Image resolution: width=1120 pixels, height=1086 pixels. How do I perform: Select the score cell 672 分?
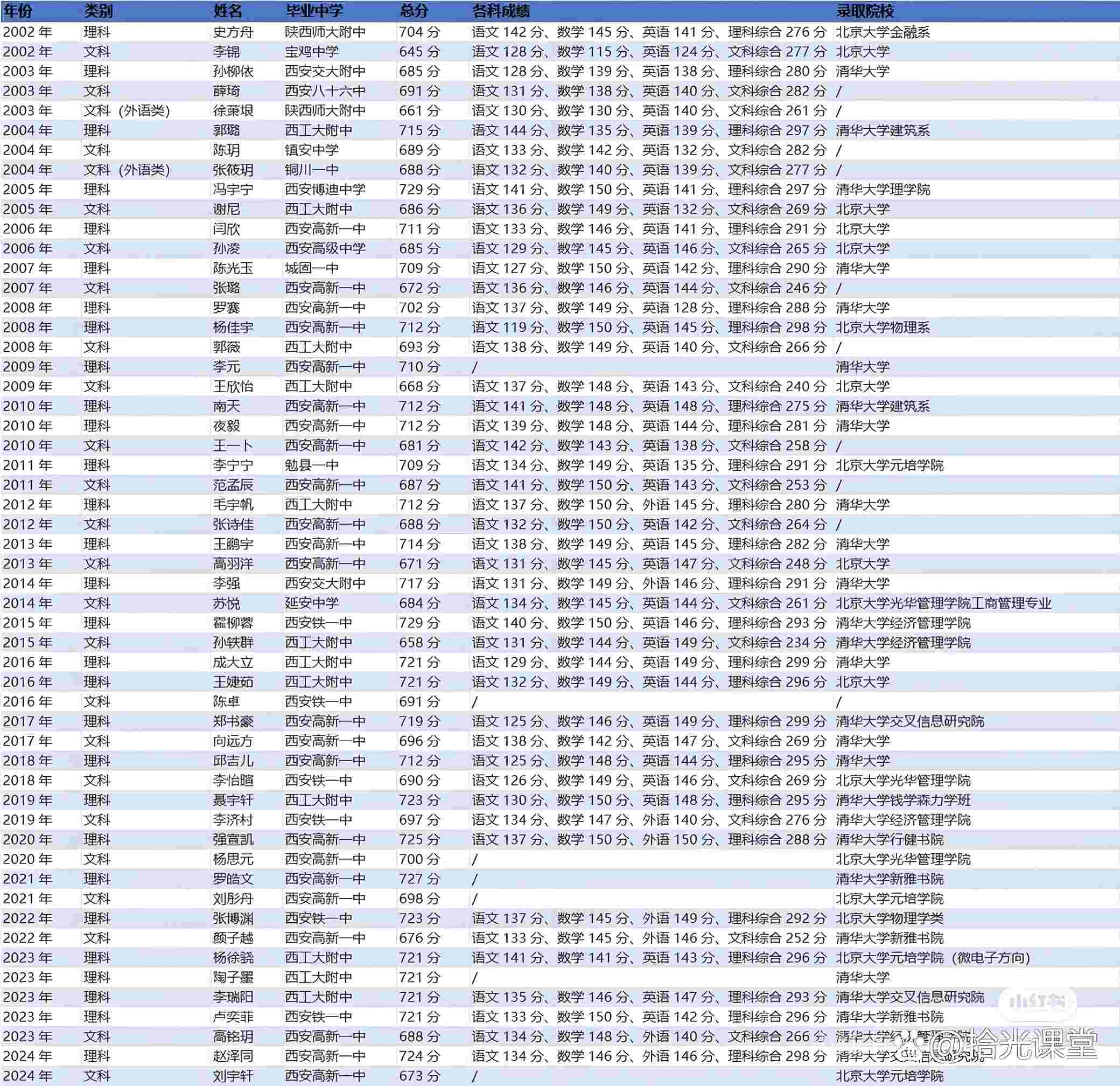(x=419, y=288)
